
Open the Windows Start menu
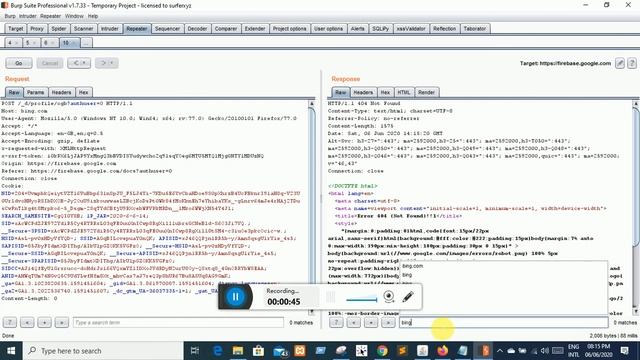tap(11, 351)
